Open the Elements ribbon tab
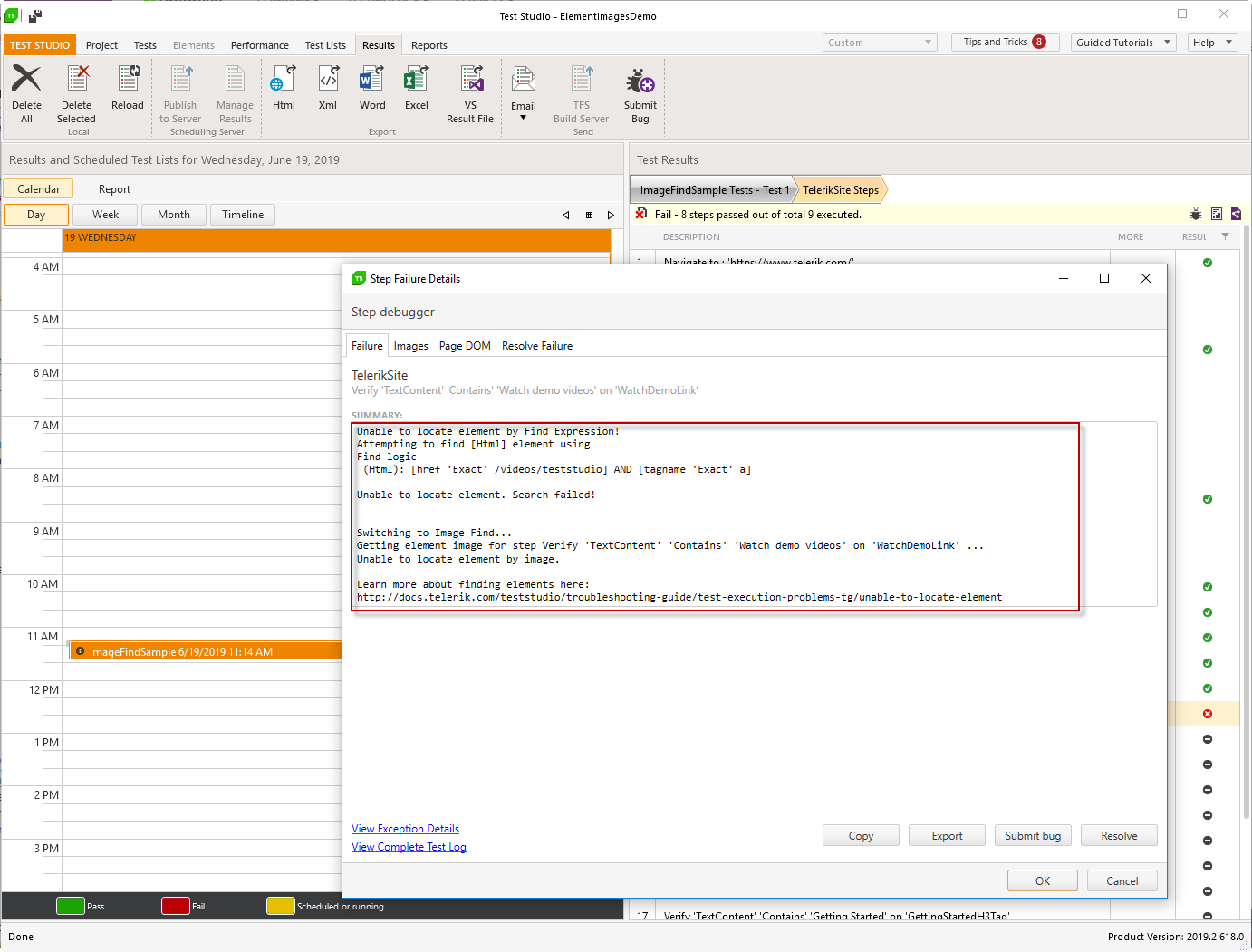Image resolution: width=1252 pixels, height=952 pixels. click(x=194, y=45)
